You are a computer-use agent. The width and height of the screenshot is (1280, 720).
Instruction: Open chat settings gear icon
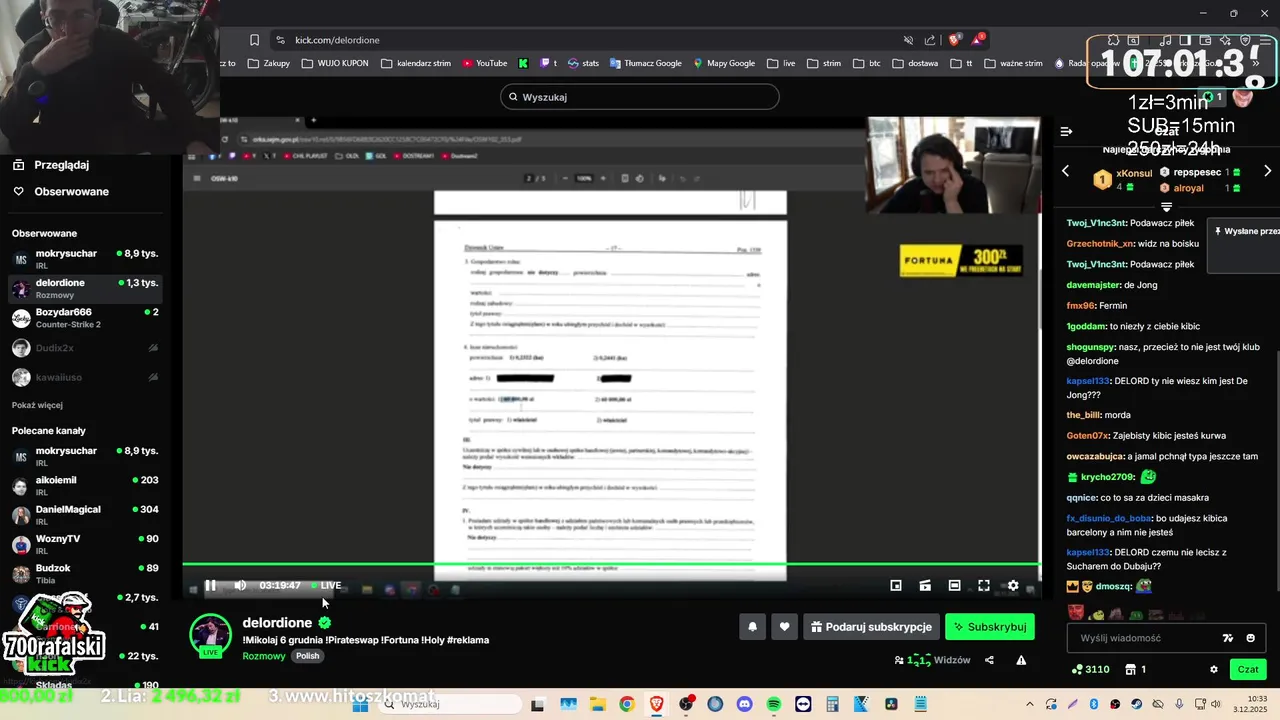(1214, 669)
